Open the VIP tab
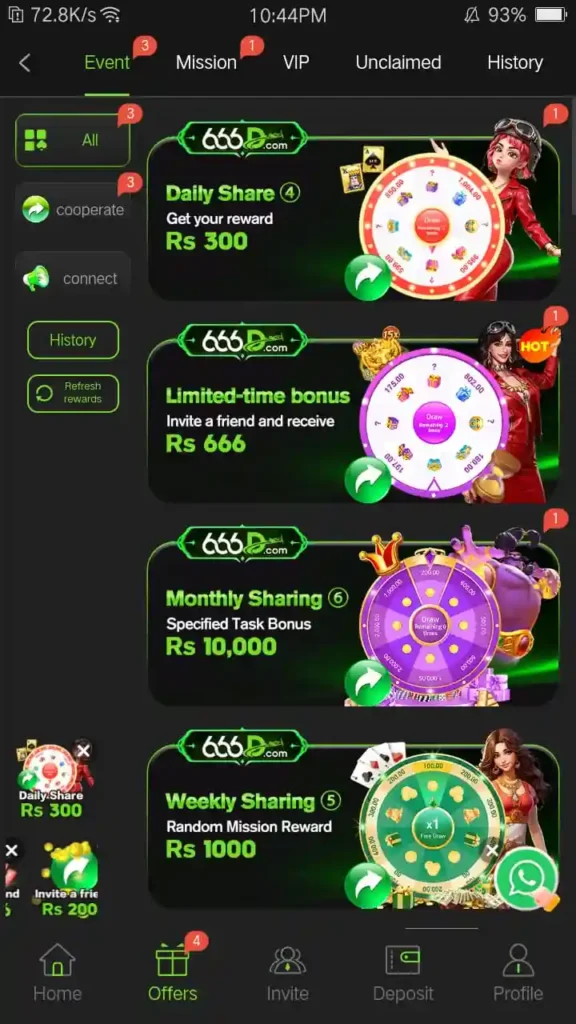This screenshot has width=576, height=1024. pyautogui.click(x=296, y=63)
